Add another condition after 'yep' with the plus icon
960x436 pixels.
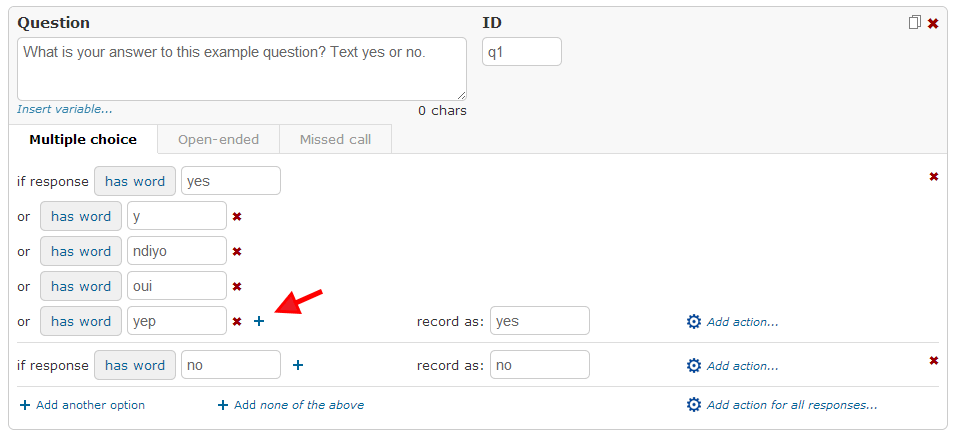pyautogui.click(x=259, y=321)
